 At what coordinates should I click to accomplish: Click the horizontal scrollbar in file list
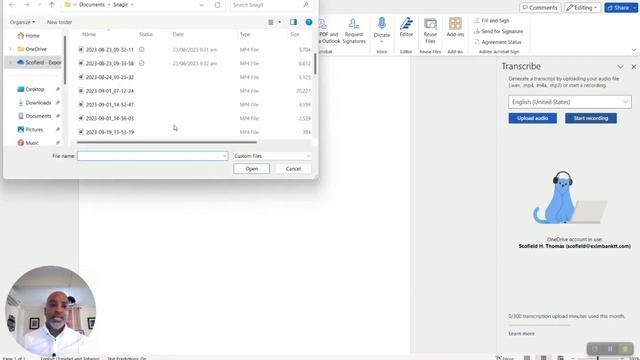coord(167,142)
